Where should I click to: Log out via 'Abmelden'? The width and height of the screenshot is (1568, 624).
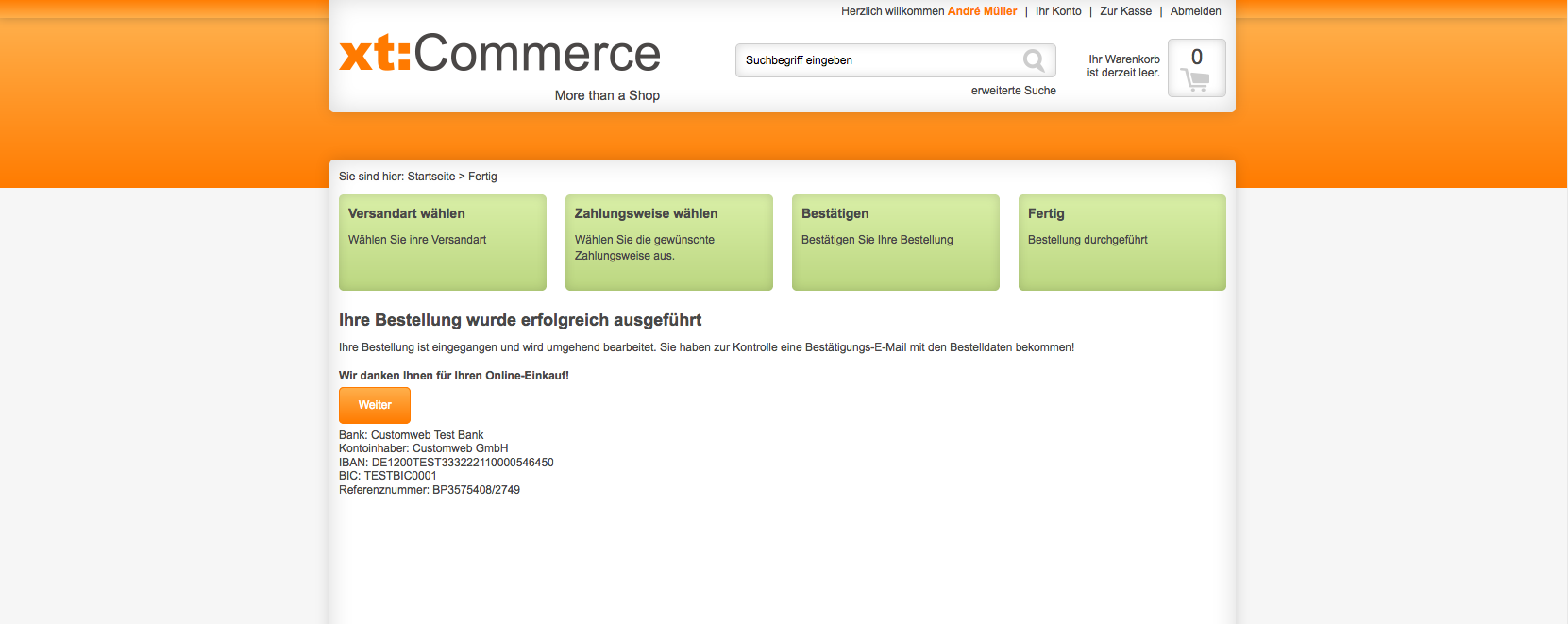tap(1195, 11)
